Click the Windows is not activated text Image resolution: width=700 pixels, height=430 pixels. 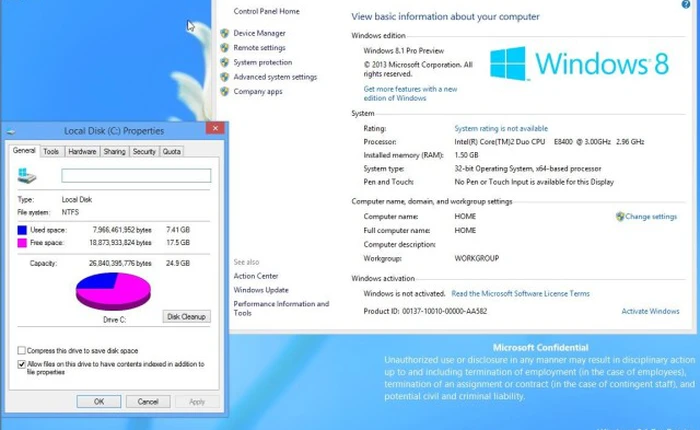coord(404,293)
